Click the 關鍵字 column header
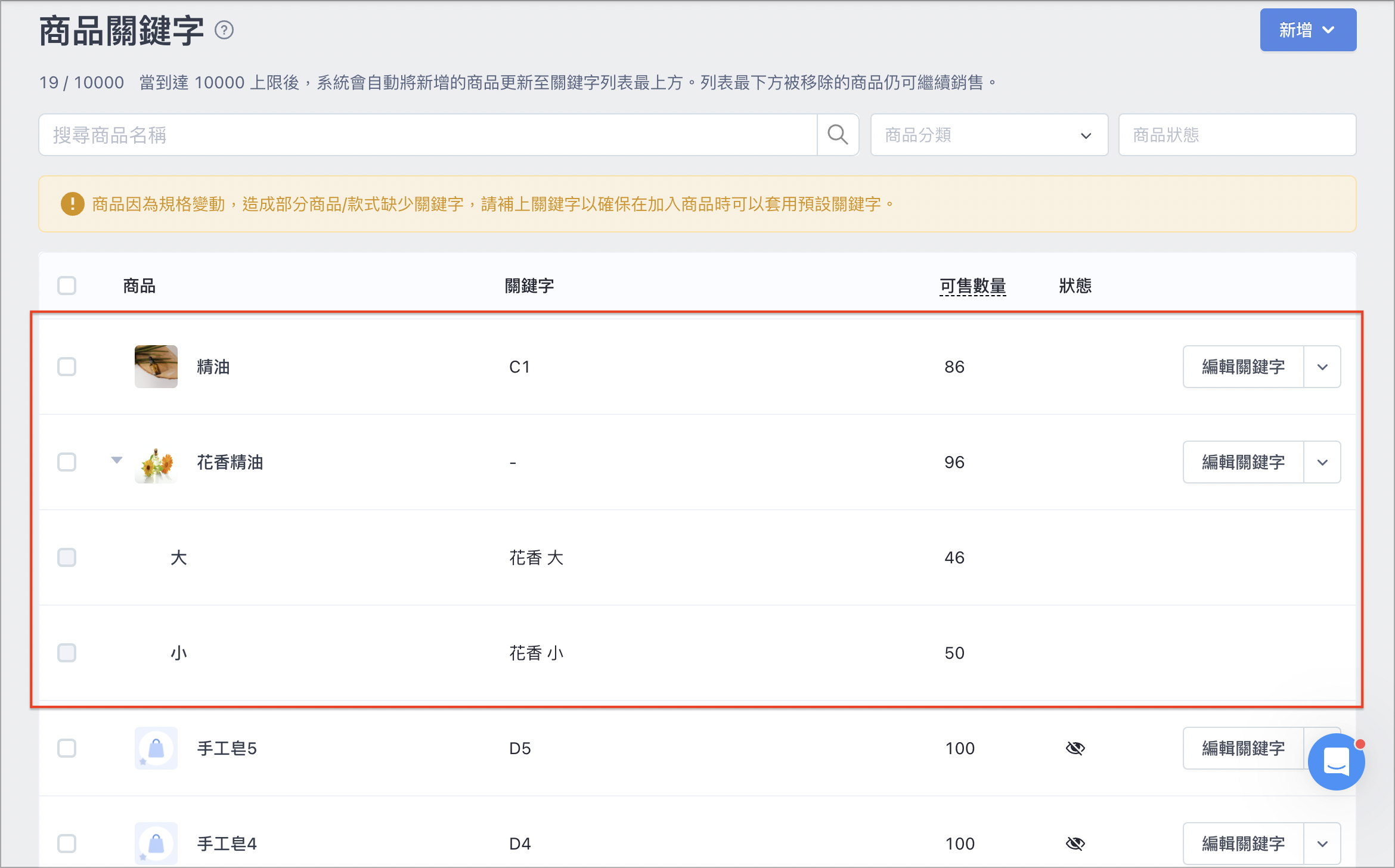Image resolution: width=1395 pixels, height=868 pixels. pos(529,286)
